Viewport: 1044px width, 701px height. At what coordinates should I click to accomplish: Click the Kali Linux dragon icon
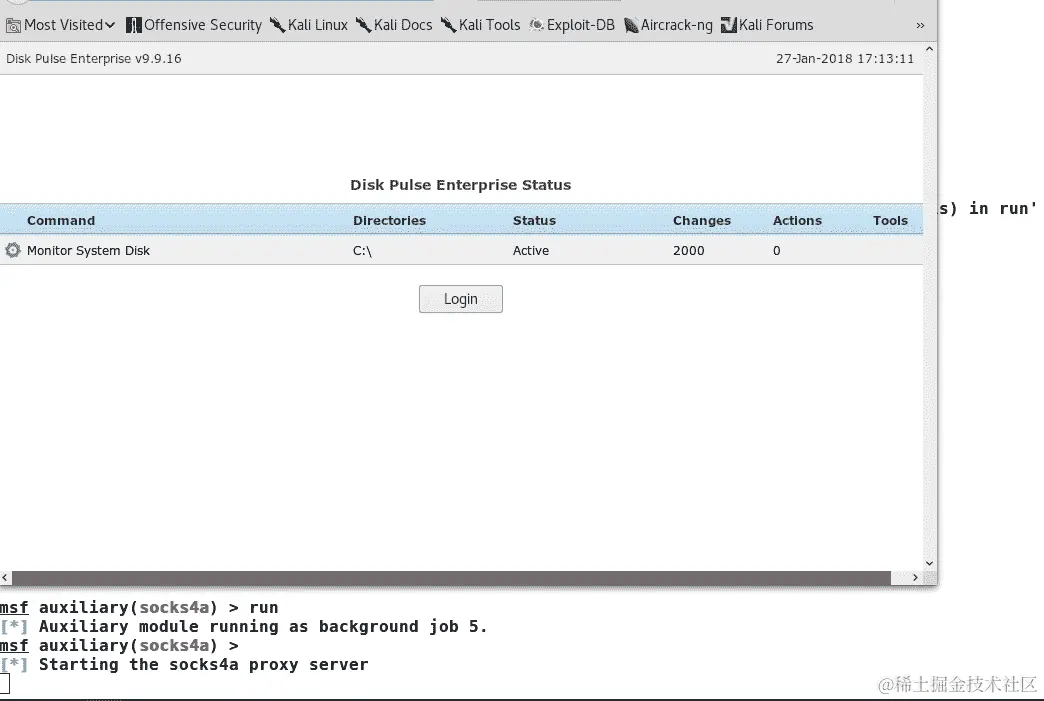[278, 25]
